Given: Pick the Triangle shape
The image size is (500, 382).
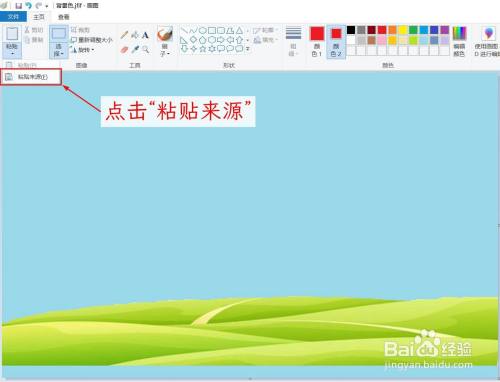Looking at the screenshot, I should pos(239,31).
